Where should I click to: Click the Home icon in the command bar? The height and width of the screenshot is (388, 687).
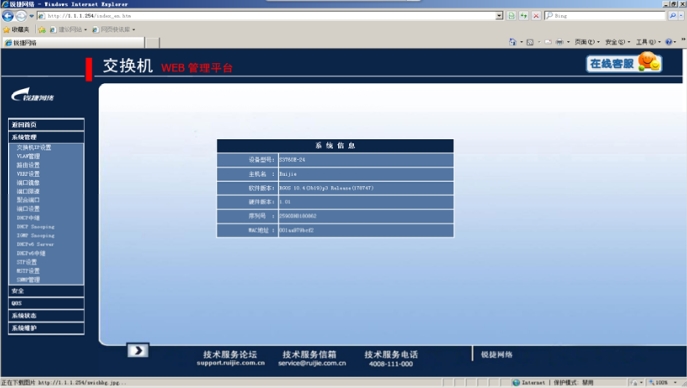pyautogui.click(x=512, y=42)
